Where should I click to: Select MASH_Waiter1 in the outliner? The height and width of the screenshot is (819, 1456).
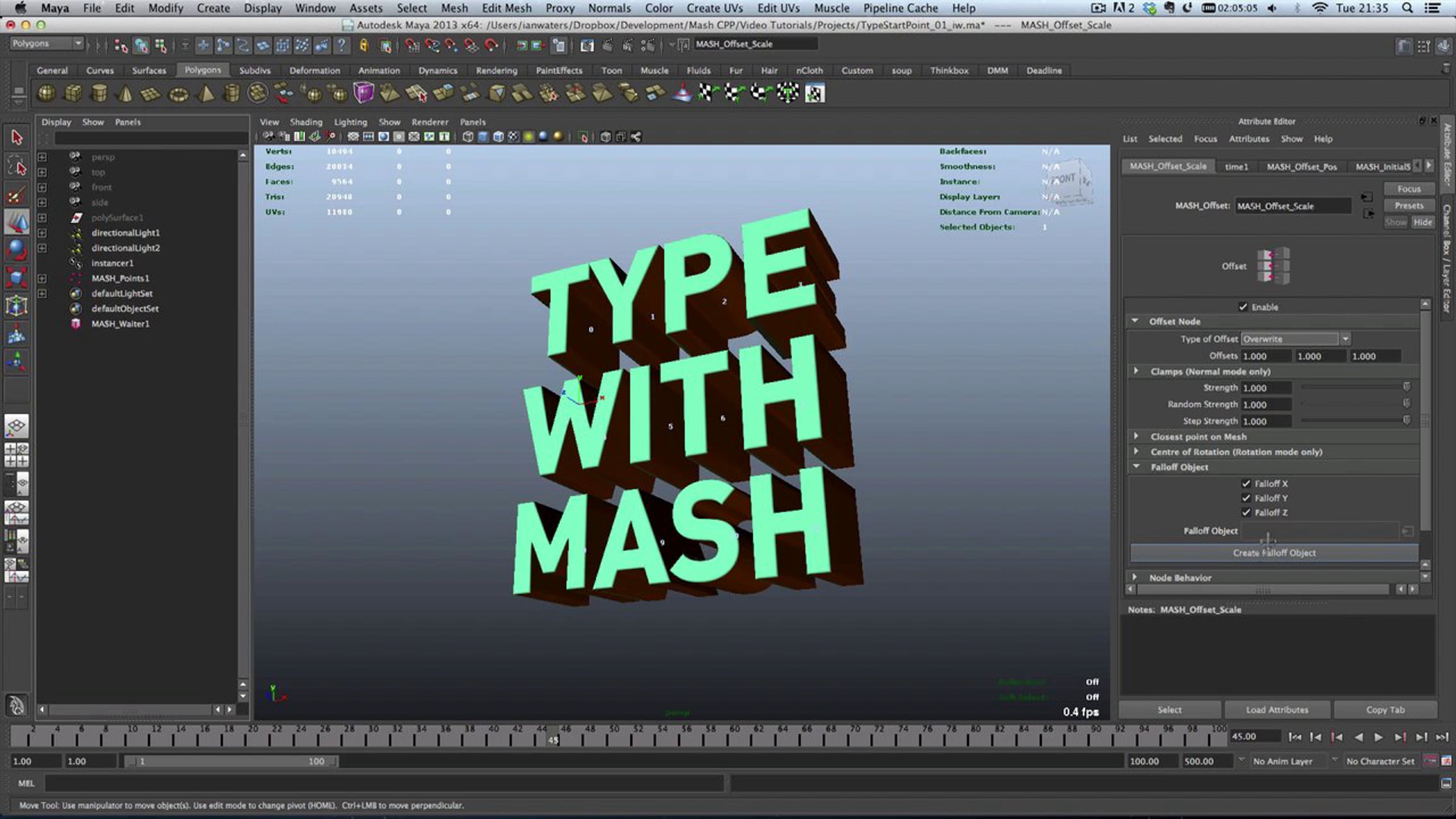click(x=120, y=324)
